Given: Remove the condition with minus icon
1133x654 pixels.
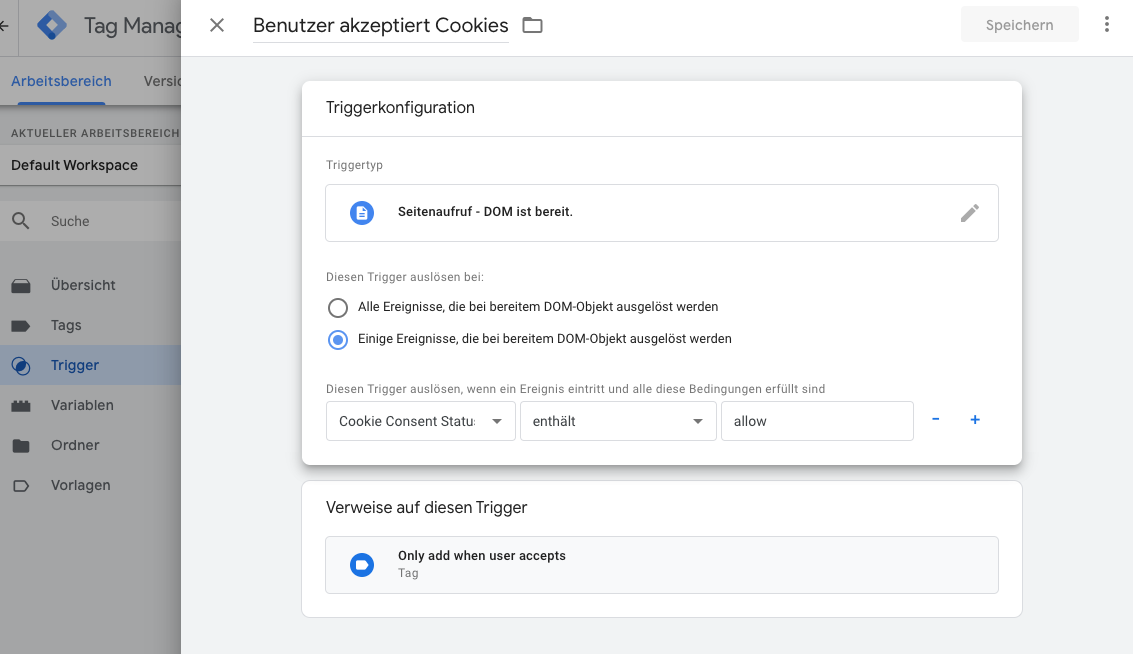Looking at the screenshot, I should [936, 420].
